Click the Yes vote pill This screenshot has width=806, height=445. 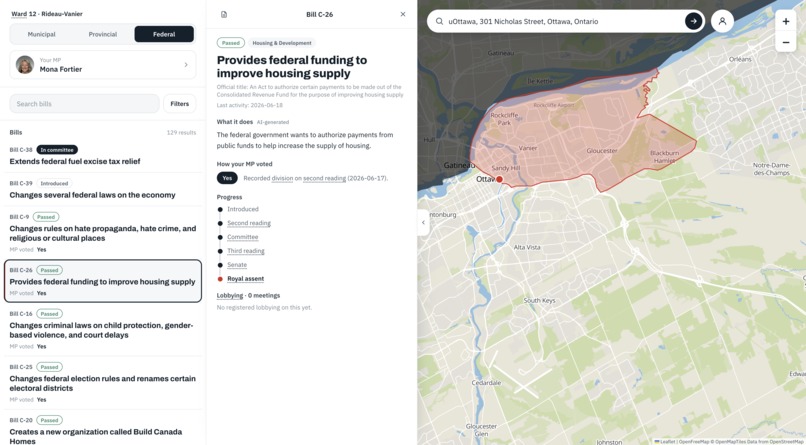(227, 178)
